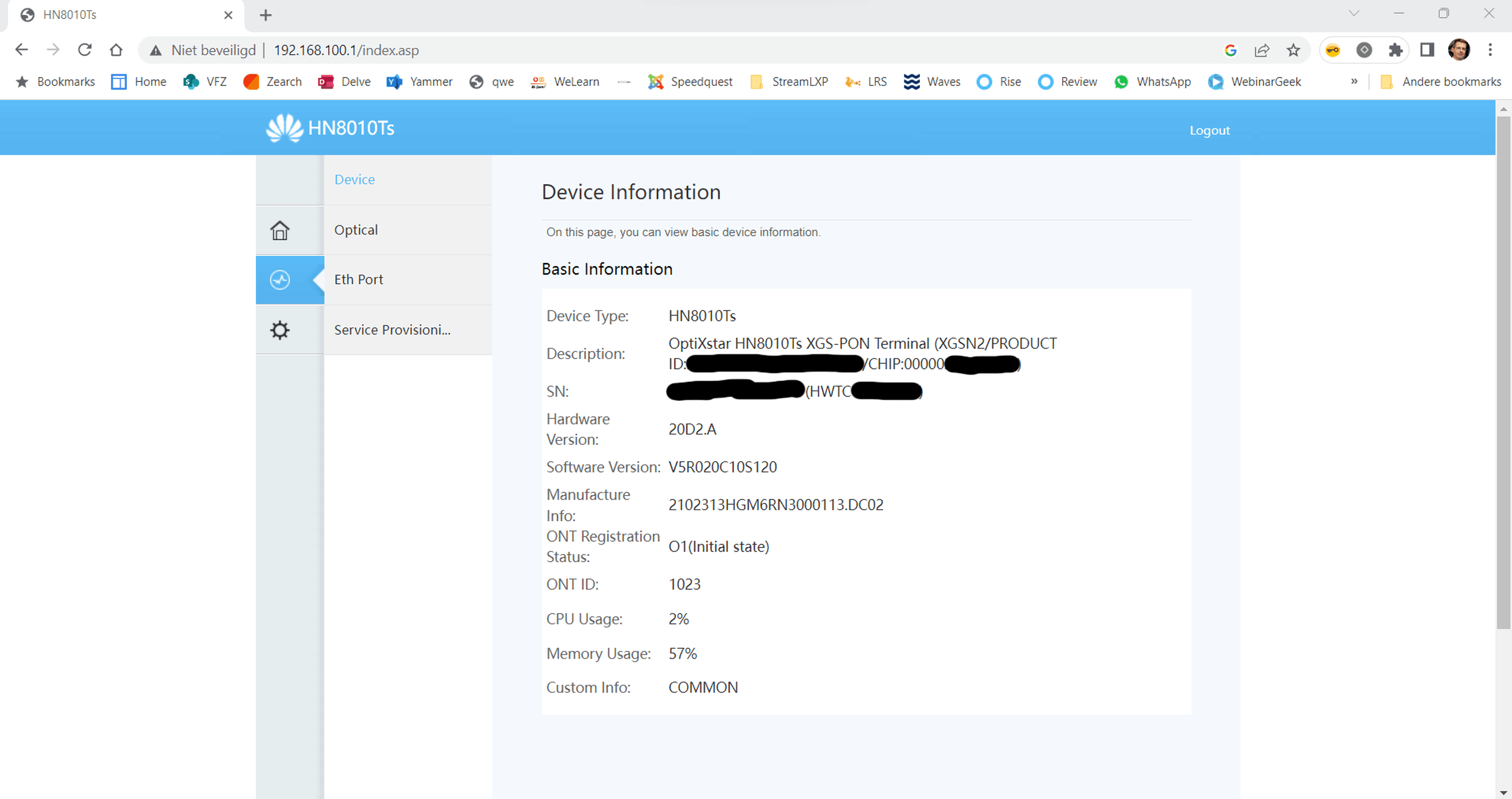Click ONT ID value 1023
1512x799 pixels.
[684, 584]
